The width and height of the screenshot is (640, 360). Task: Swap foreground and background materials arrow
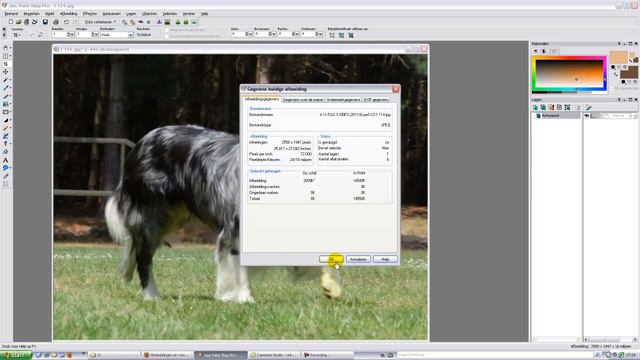616,74
